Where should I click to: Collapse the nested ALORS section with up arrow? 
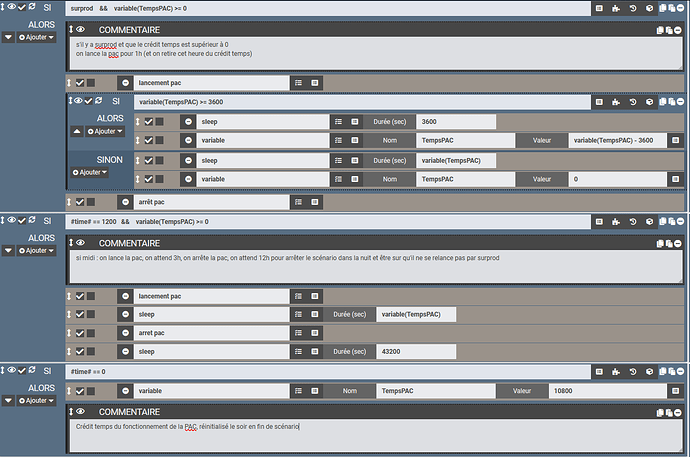point(77,130)
